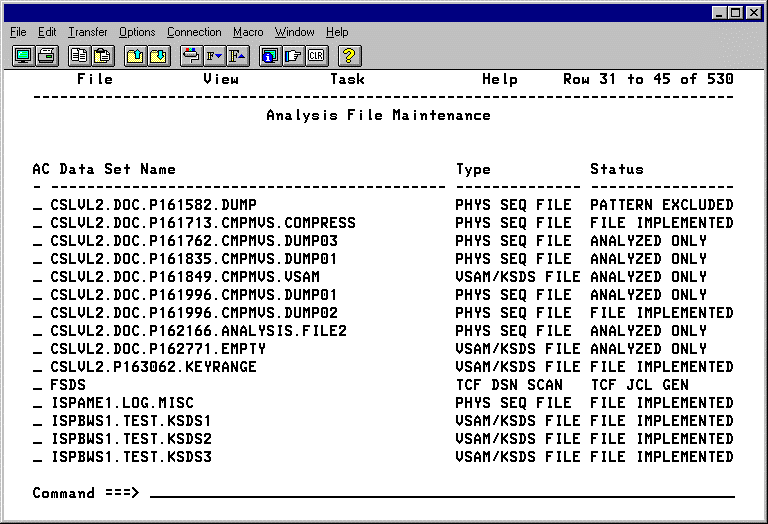Screen dimensions: 768x524
Task: Select action field for CSLVL2.DOC.P161582.DUMP
Action: 38,206
